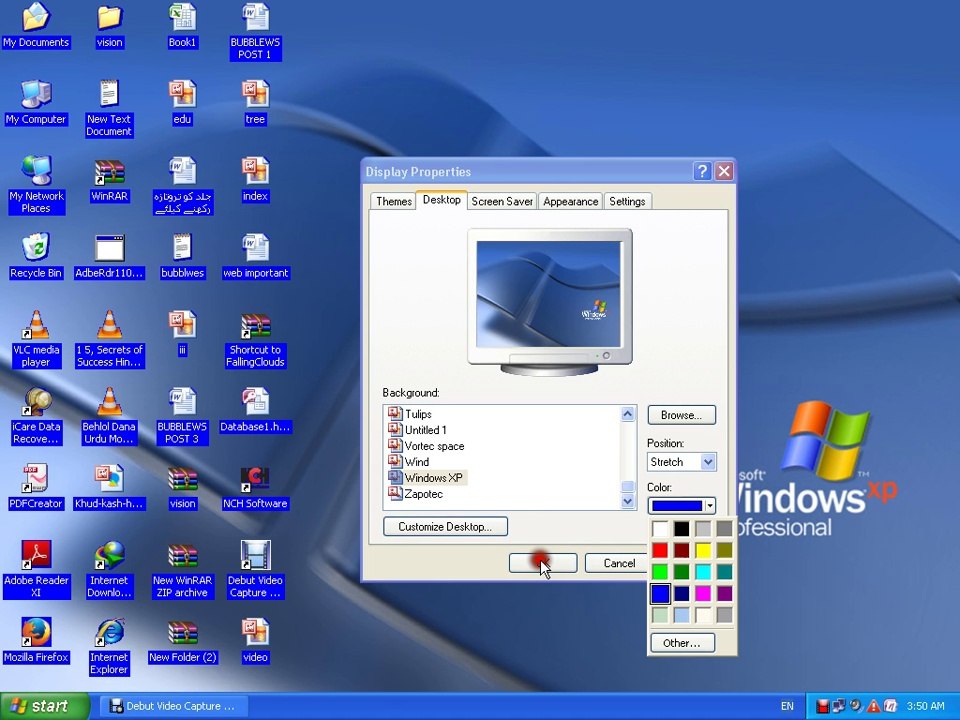Viewport: 960px width, 720px height.
Task: Click the Customize Desktop... button
Action: click(445, 527)
